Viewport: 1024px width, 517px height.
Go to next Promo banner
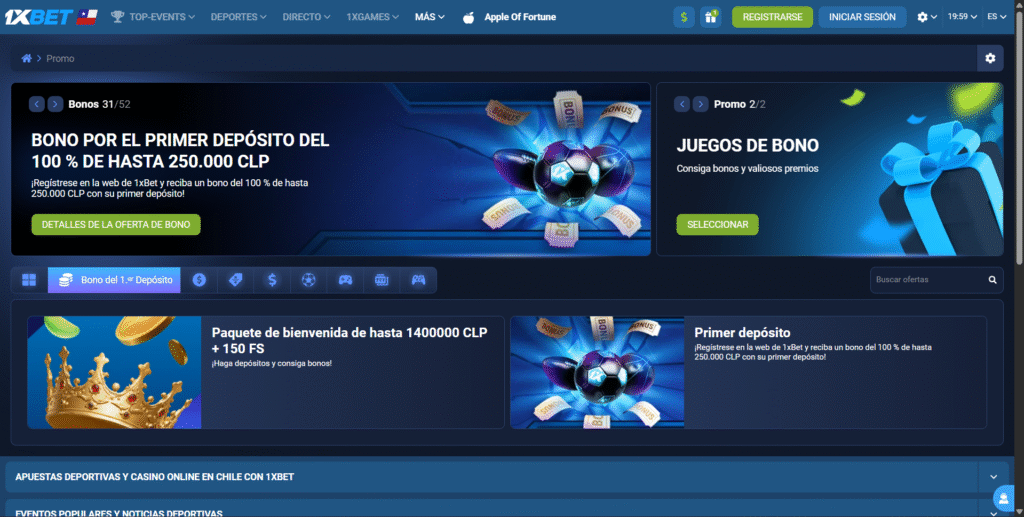coord(701,104)
